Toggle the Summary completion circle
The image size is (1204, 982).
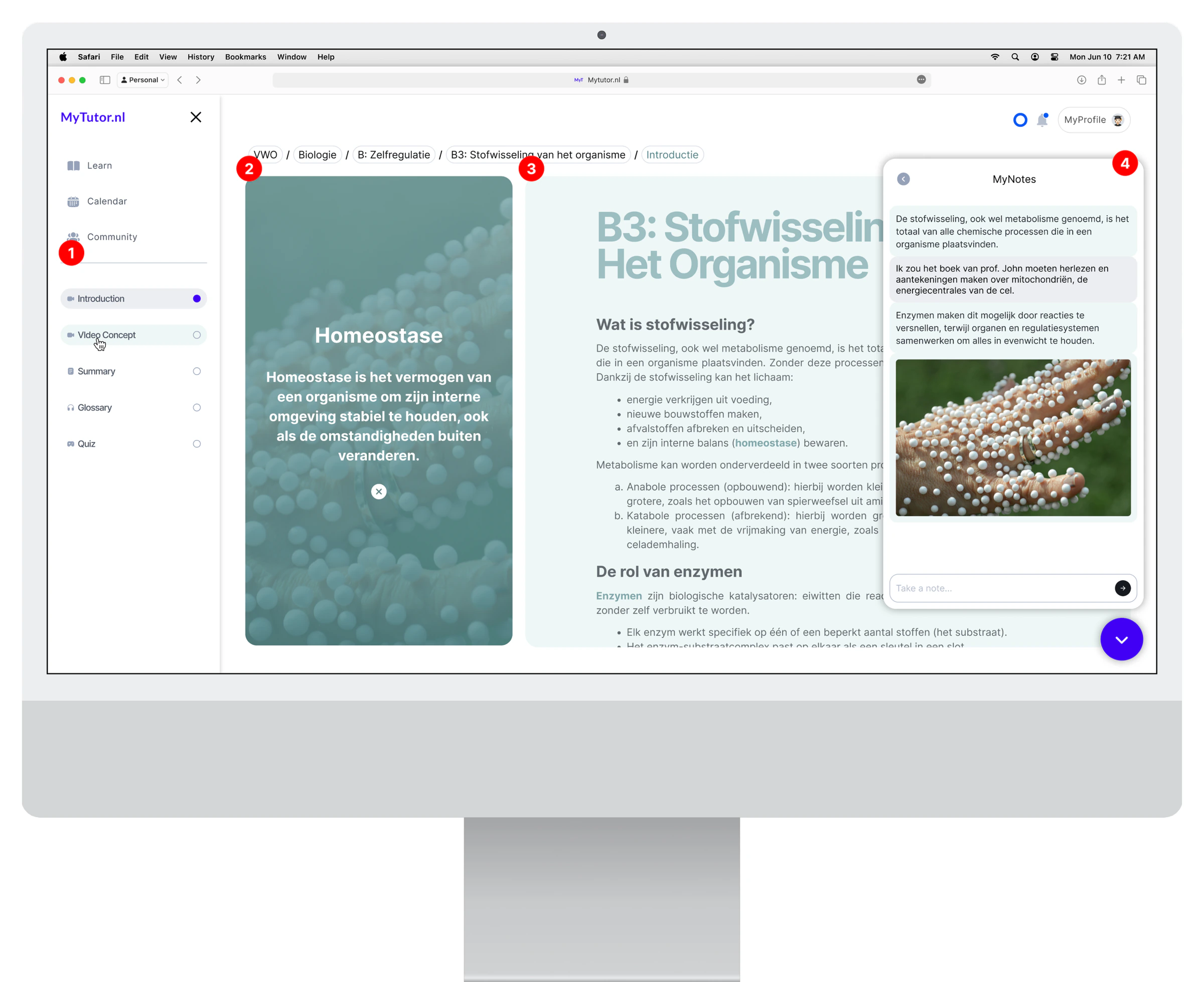click(197, 371)
